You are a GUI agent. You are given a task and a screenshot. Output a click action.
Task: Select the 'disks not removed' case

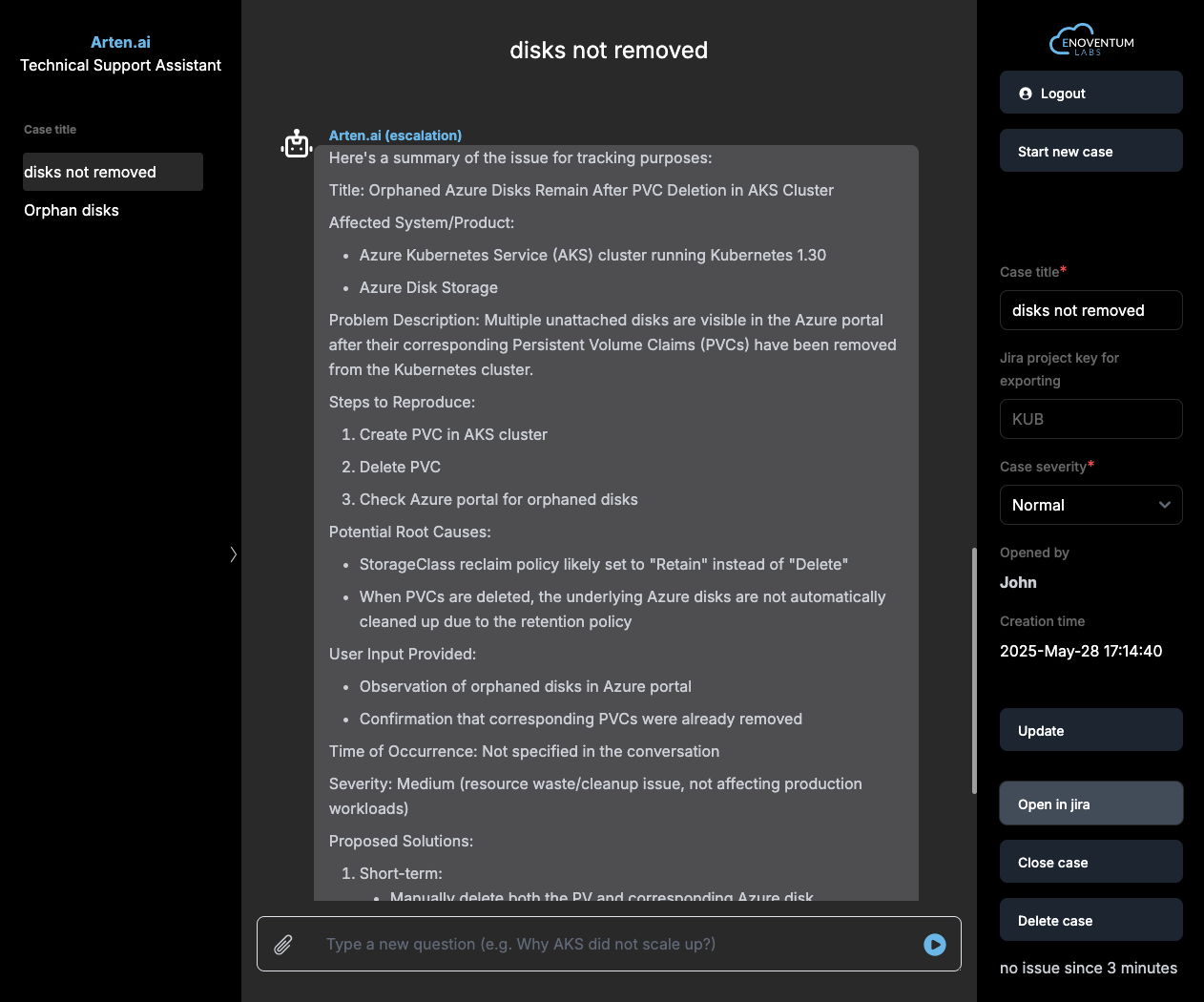coord(114,172)
